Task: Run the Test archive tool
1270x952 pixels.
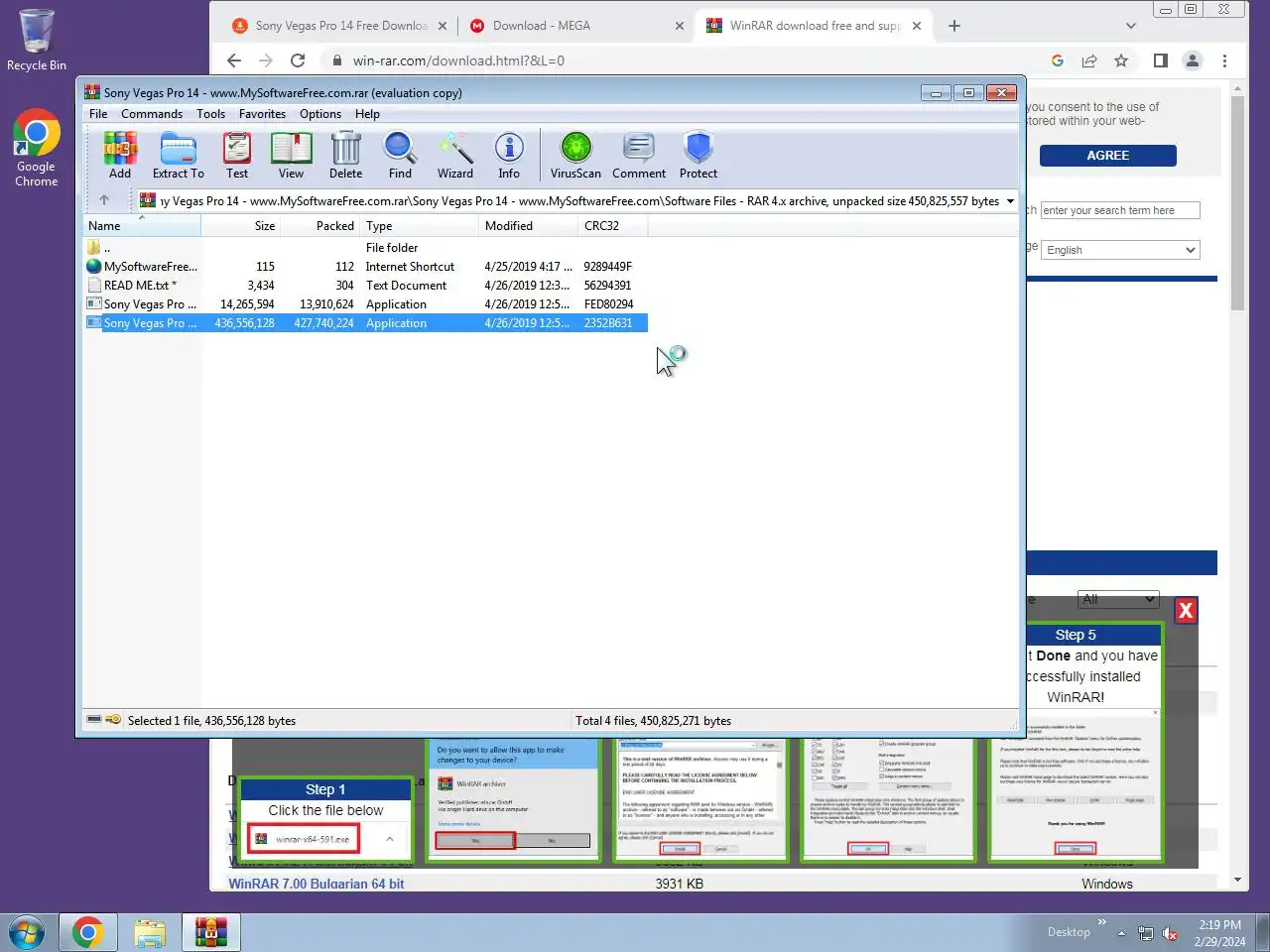Action: coord(237,156)
